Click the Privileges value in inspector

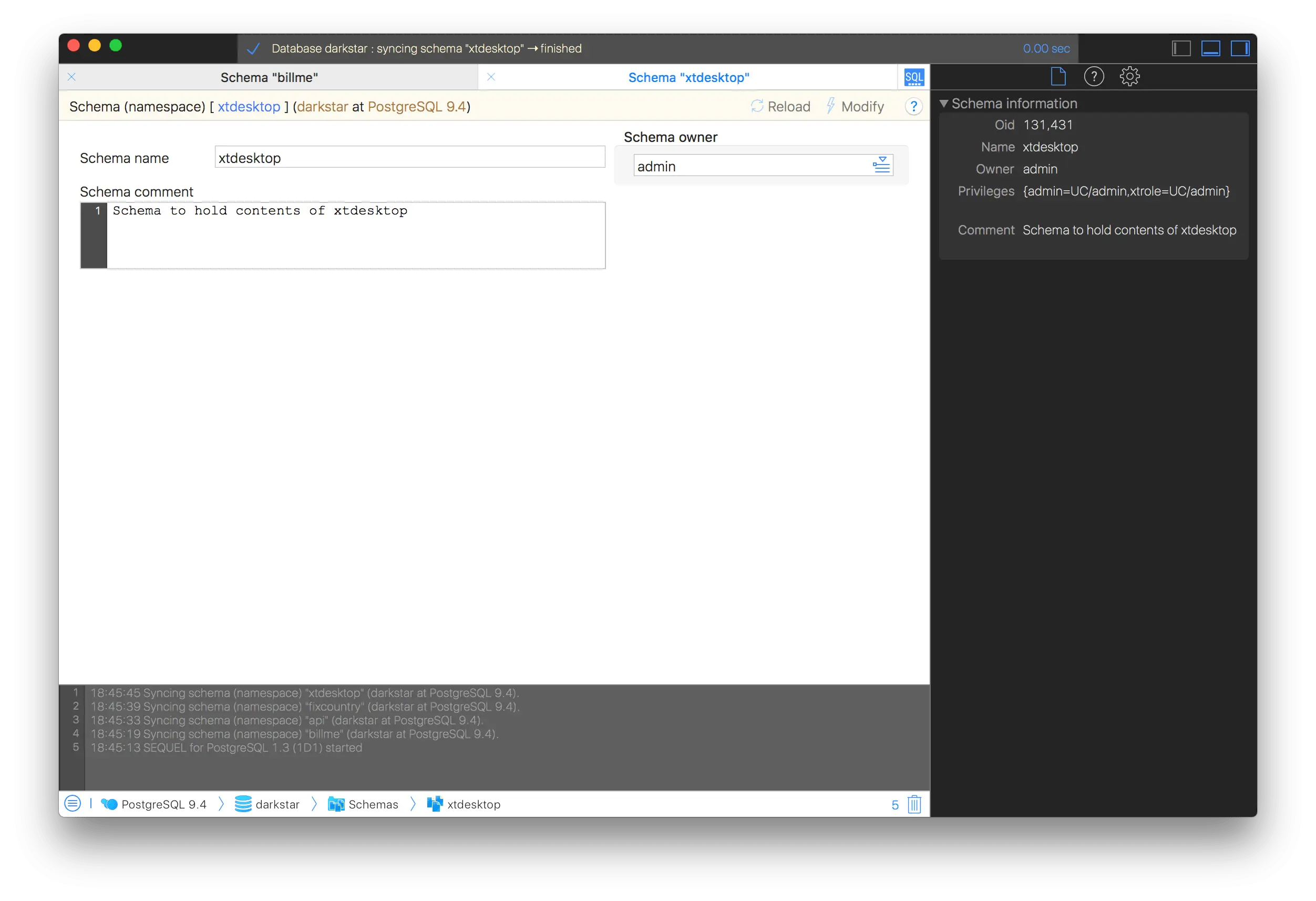click(1126, 191)
